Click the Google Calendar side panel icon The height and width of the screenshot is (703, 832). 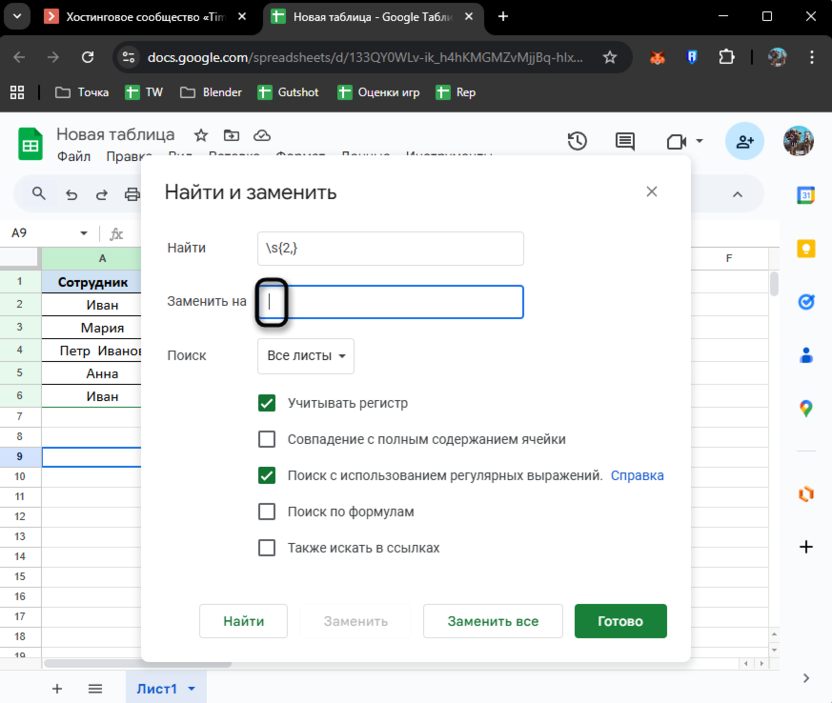806,196
